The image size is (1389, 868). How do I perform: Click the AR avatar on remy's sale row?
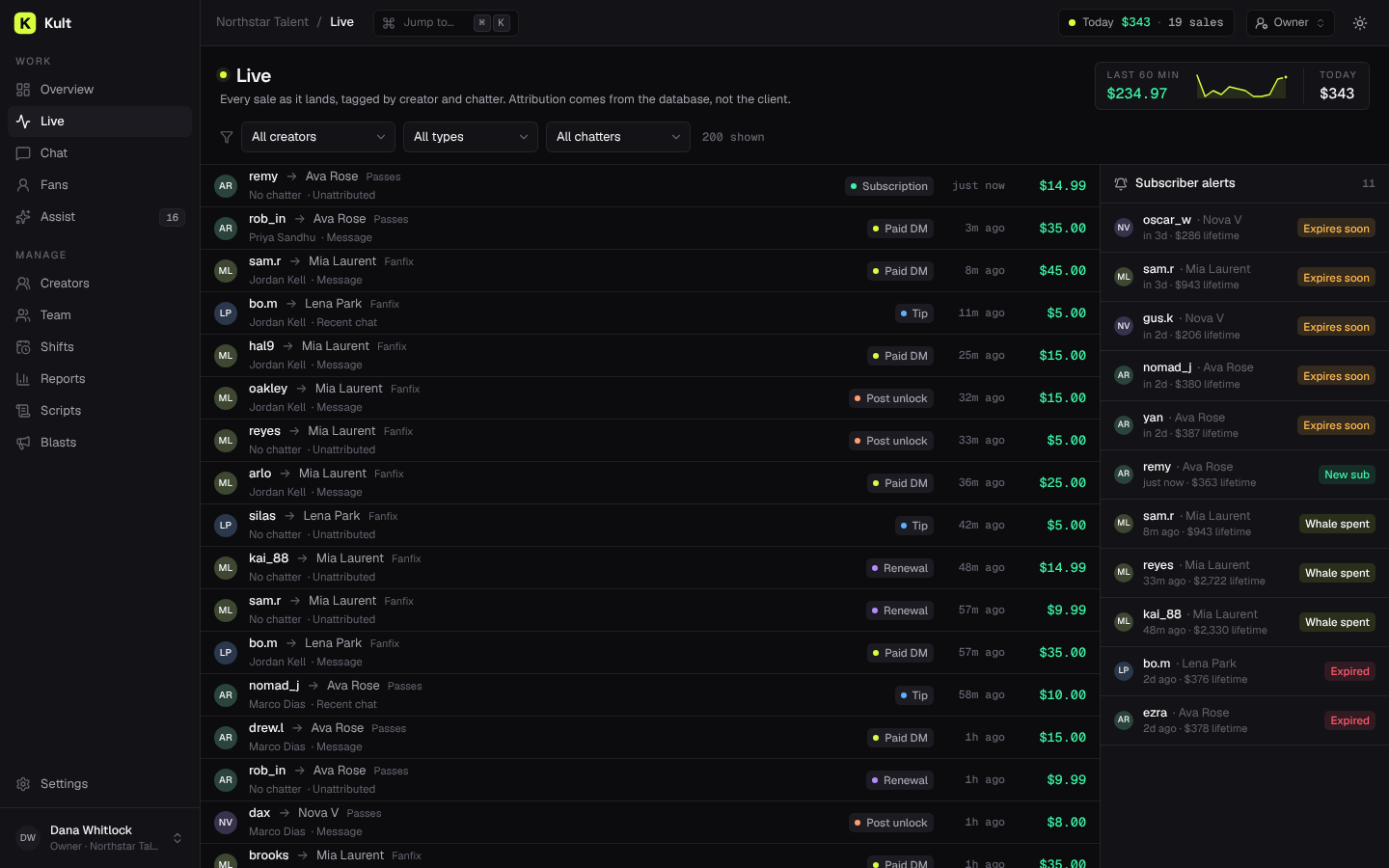point(226,186)
